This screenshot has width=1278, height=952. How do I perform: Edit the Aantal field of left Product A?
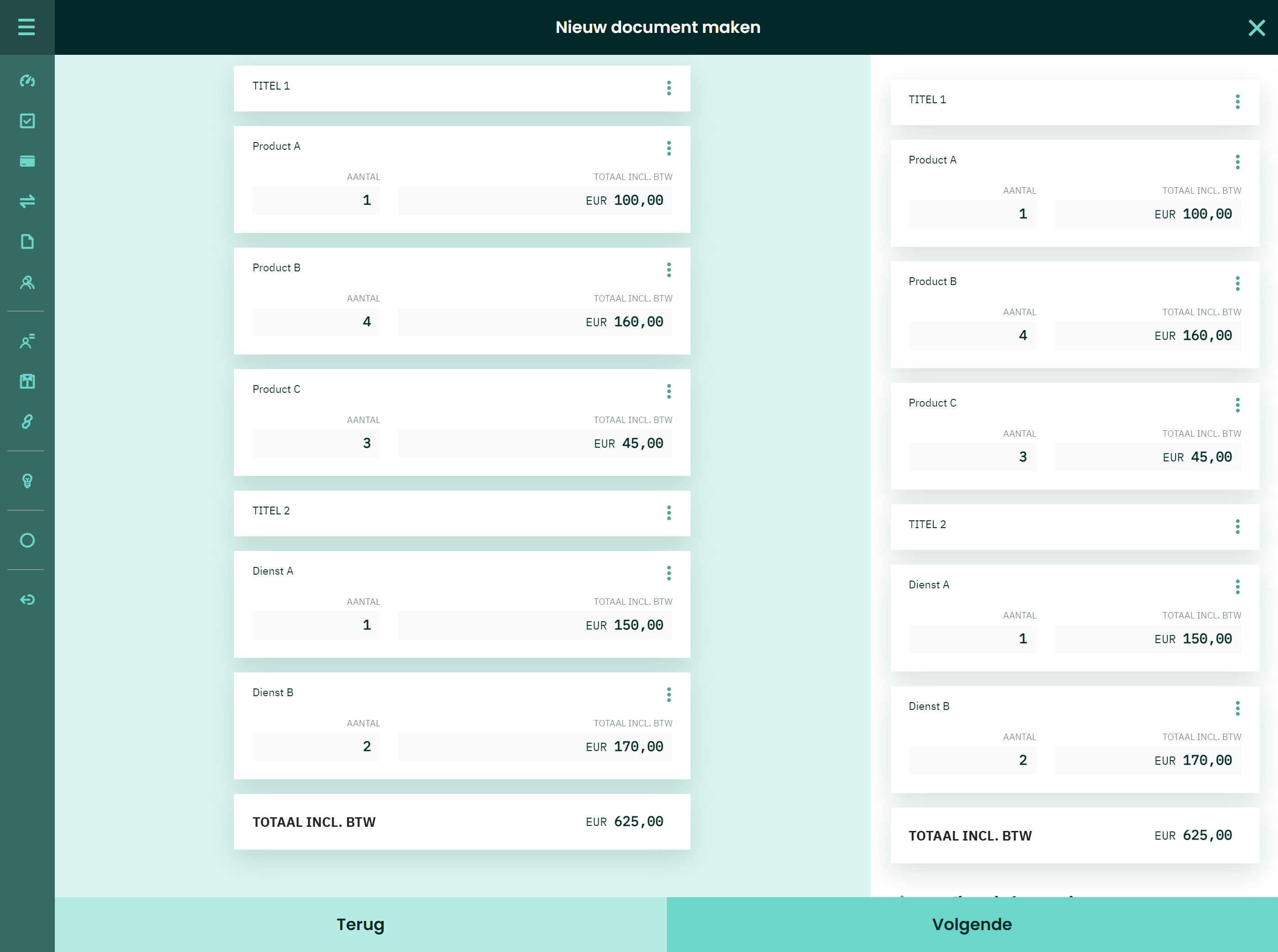point(316,201)
